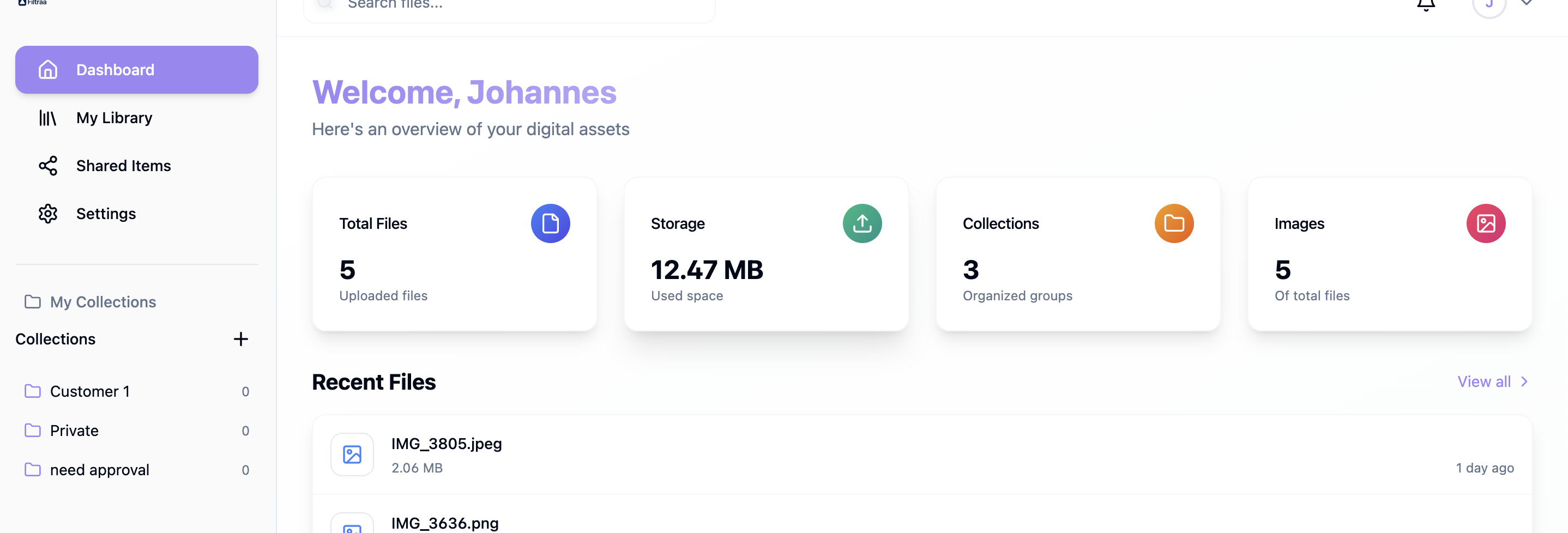Click the Dashboard home icon

coord(48,69)
